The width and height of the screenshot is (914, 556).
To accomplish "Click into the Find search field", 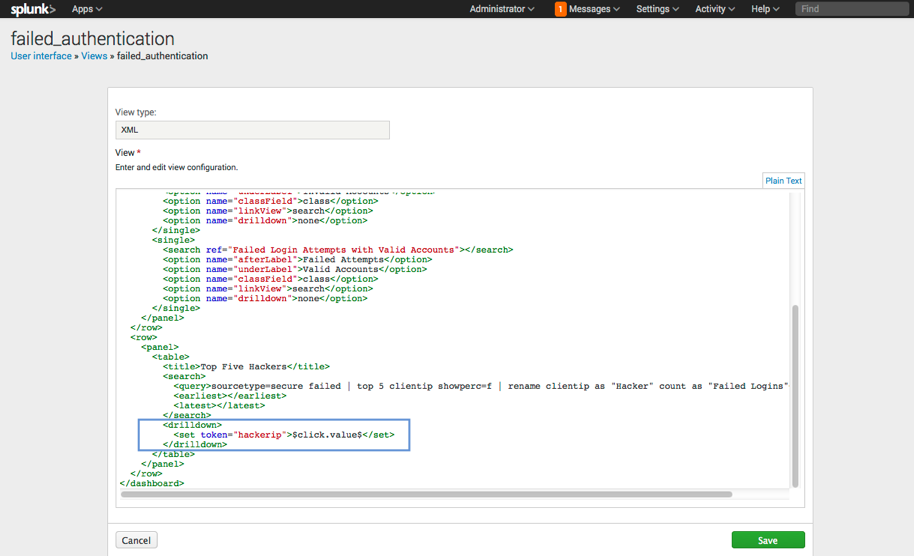I will click(x=852, y=9).
